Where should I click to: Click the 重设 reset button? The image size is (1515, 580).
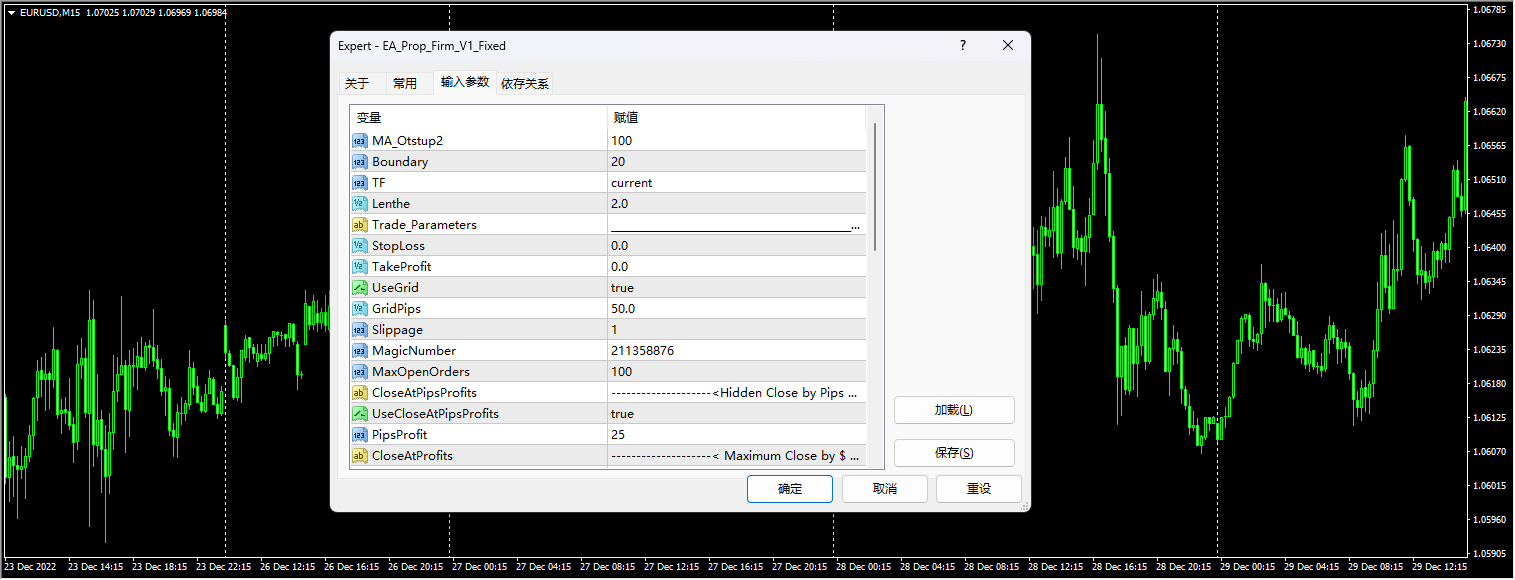coord(978,489)
